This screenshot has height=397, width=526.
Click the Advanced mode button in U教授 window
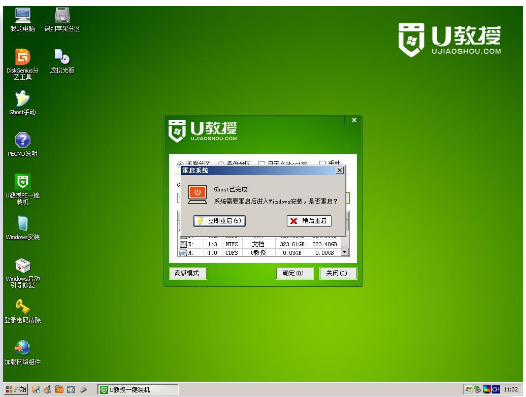click(x=188, y=273)
